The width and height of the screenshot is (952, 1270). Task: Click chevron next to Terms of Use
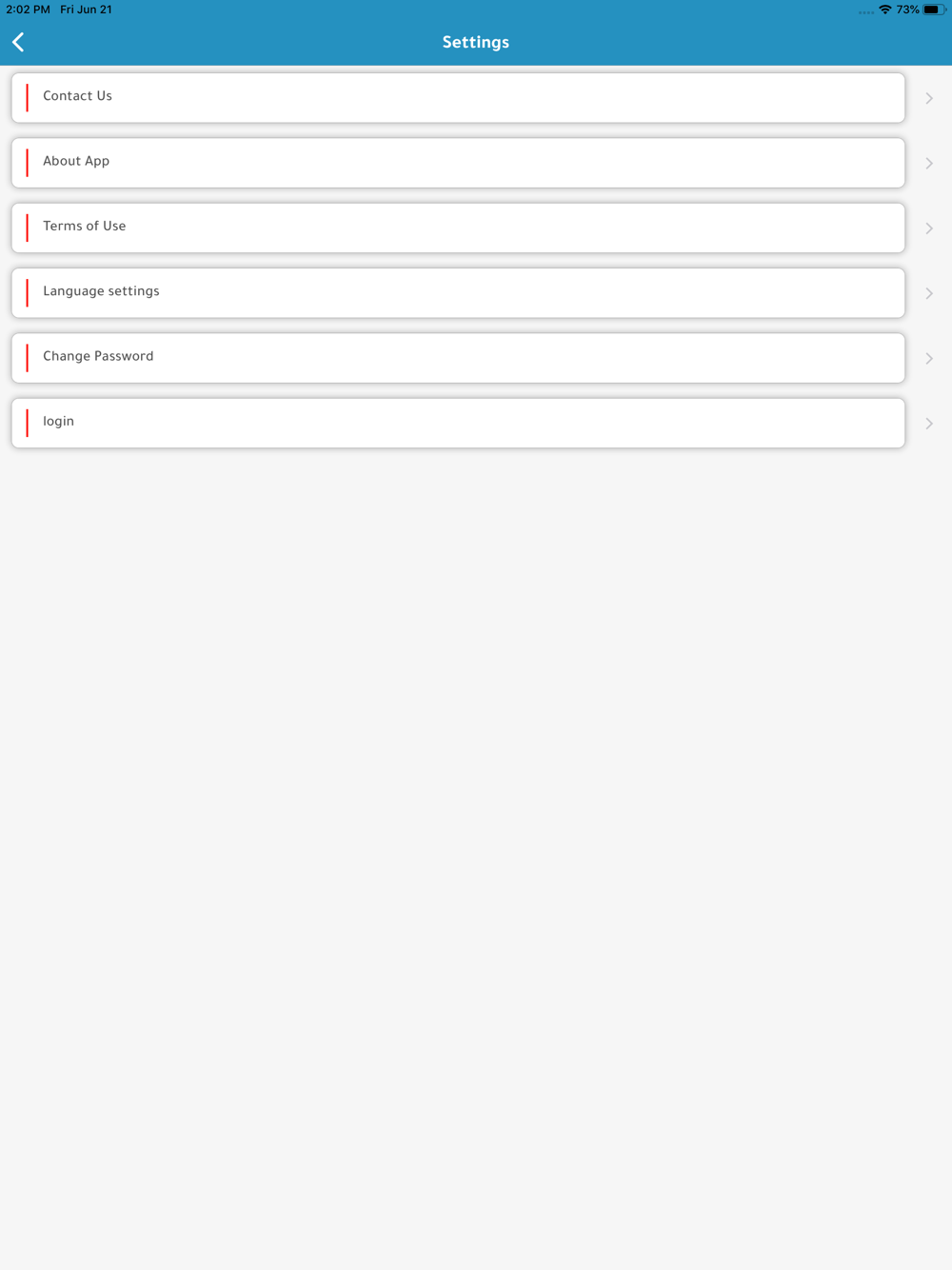(x=929, y=228)
